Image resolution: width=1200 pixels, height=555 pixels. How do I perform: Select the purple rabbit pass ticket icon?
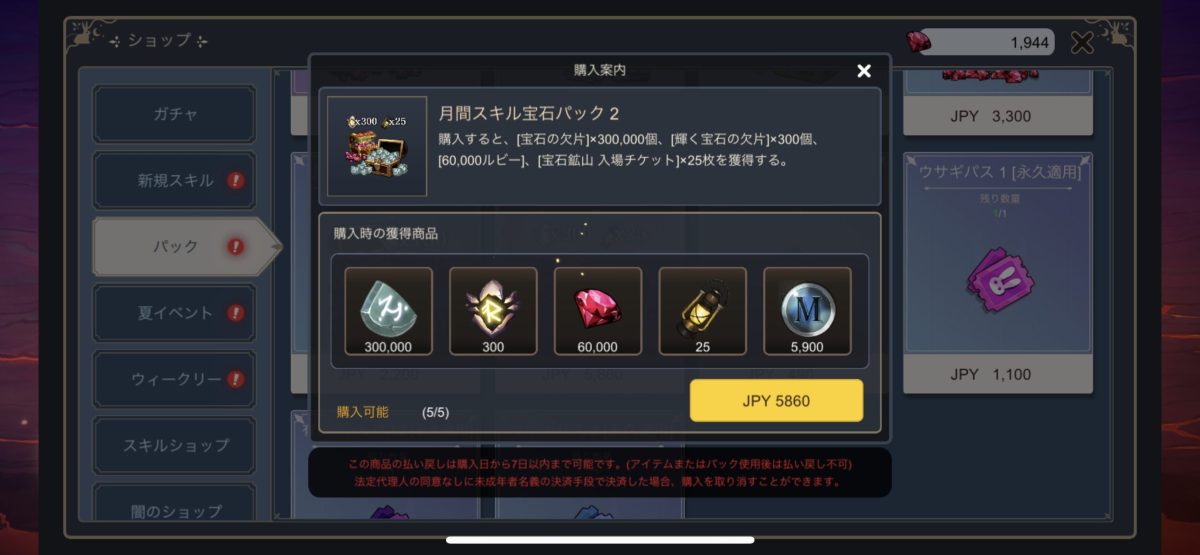pos(997,278)
